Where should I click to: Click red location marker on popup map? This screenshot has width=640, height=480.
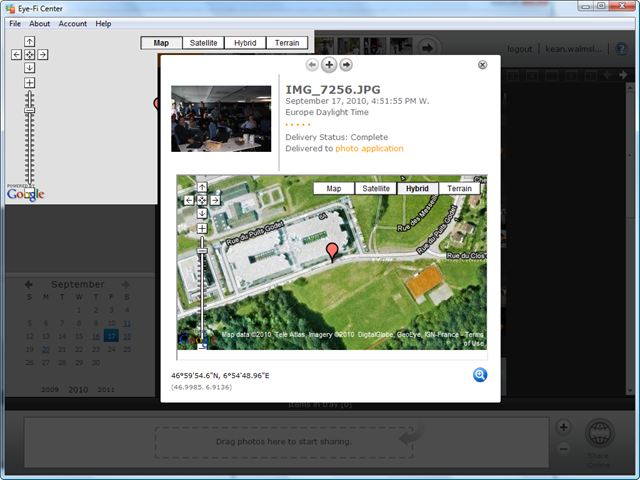pyautogui.click(x=333, y=250)
